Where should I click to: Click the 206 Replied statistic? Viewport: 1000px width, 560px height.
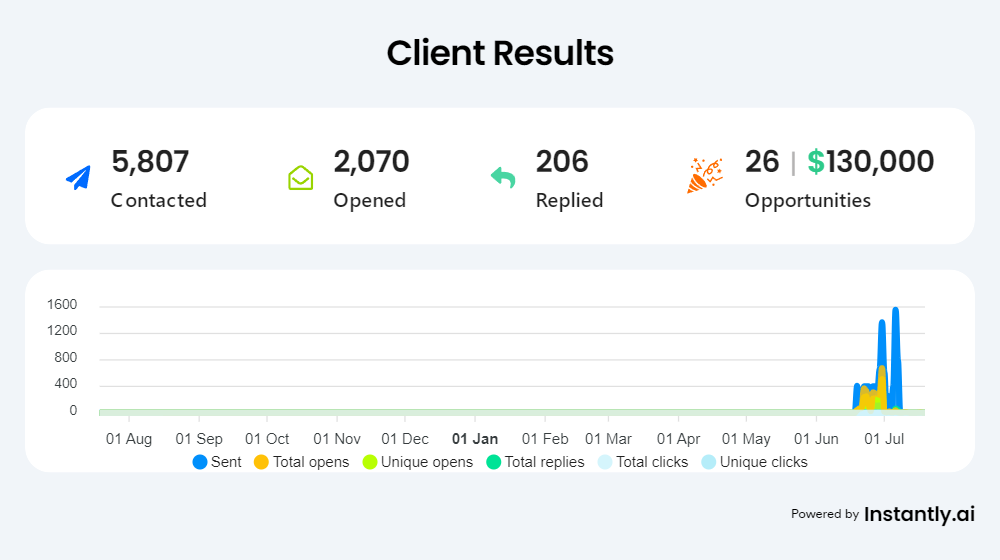(562, 161)
